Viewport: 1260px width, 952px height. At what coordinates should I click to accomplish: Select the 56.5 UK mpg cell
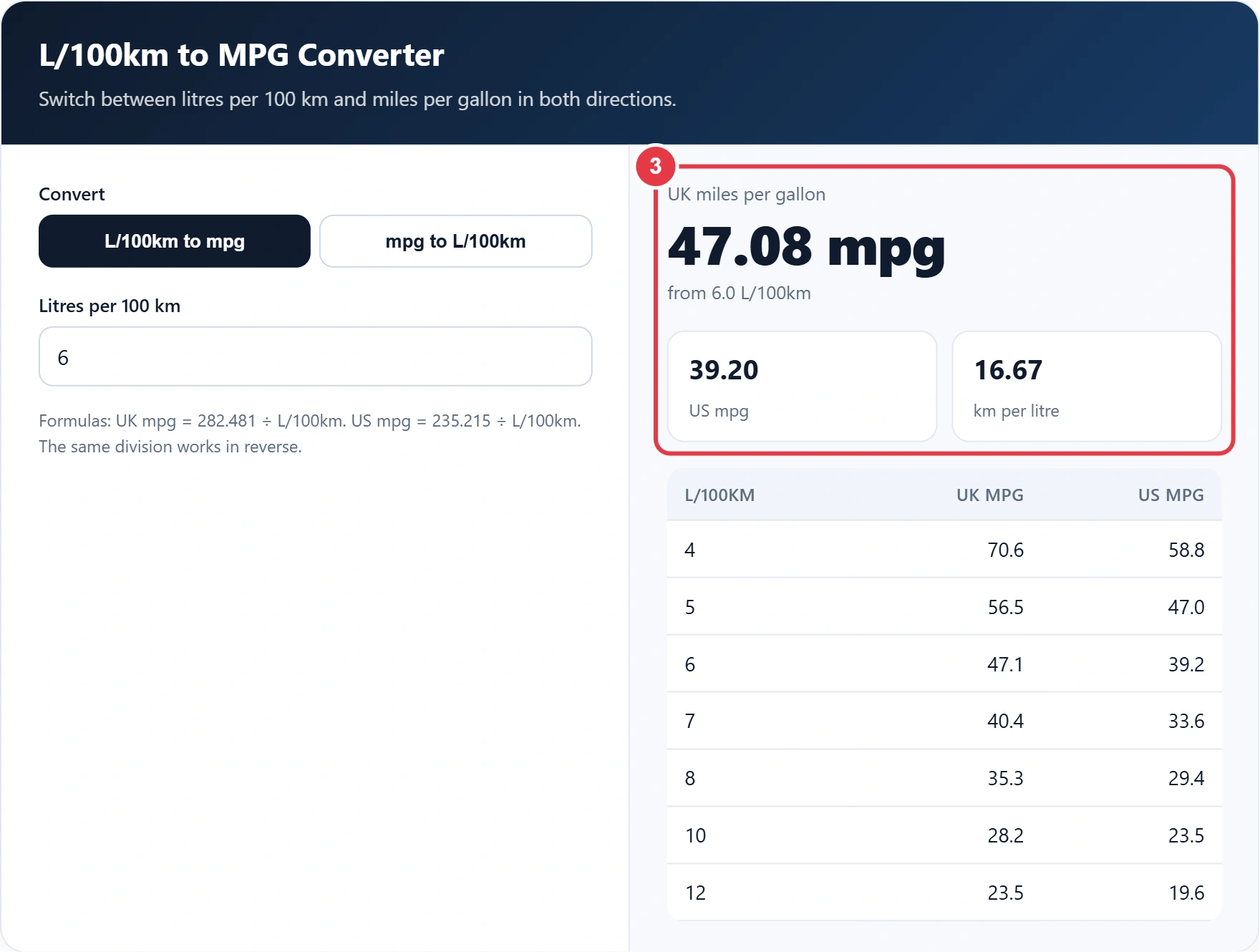click(1005, 607)
